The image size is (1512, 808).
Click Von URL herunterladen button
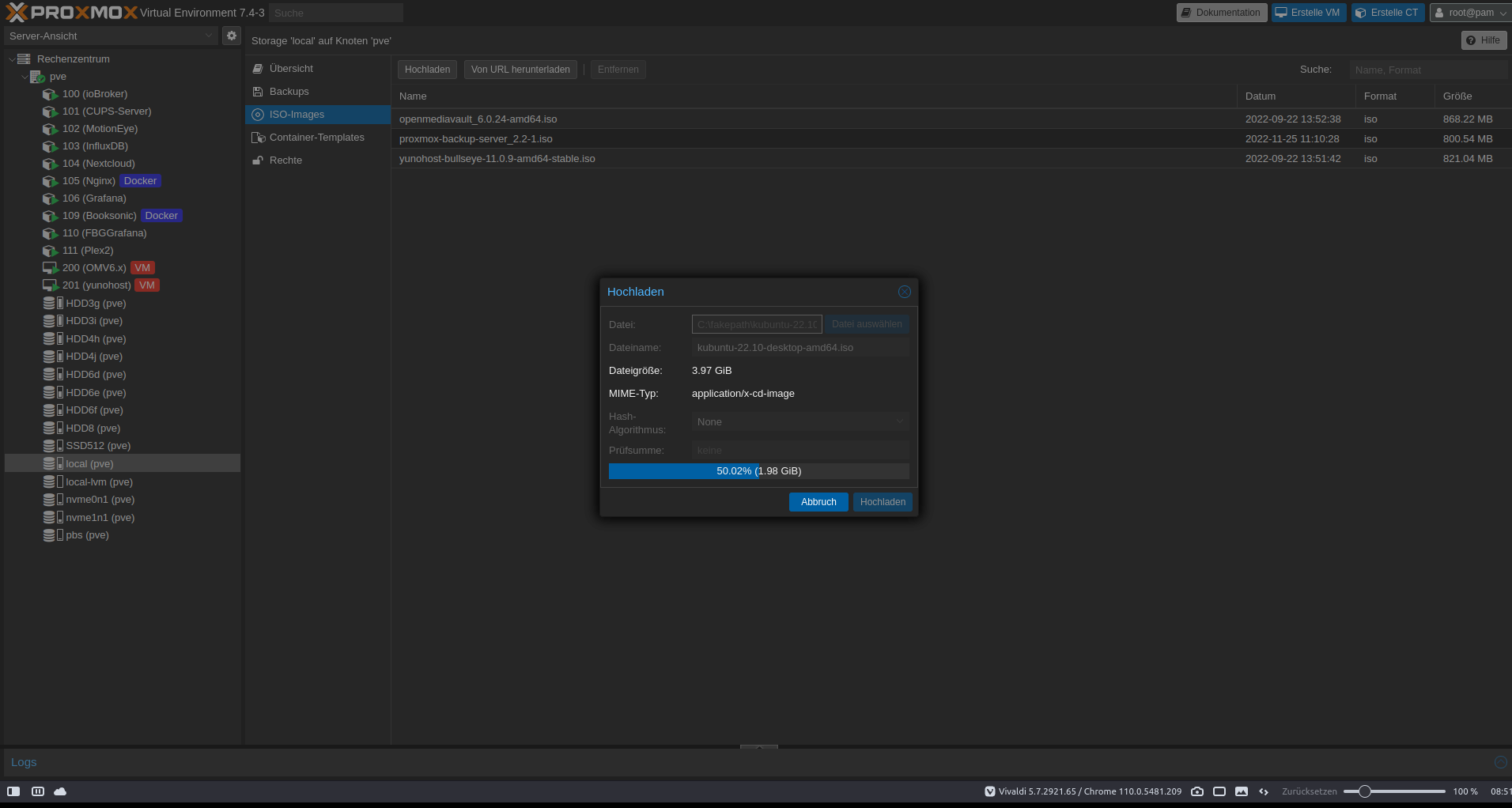pos(520,70)
